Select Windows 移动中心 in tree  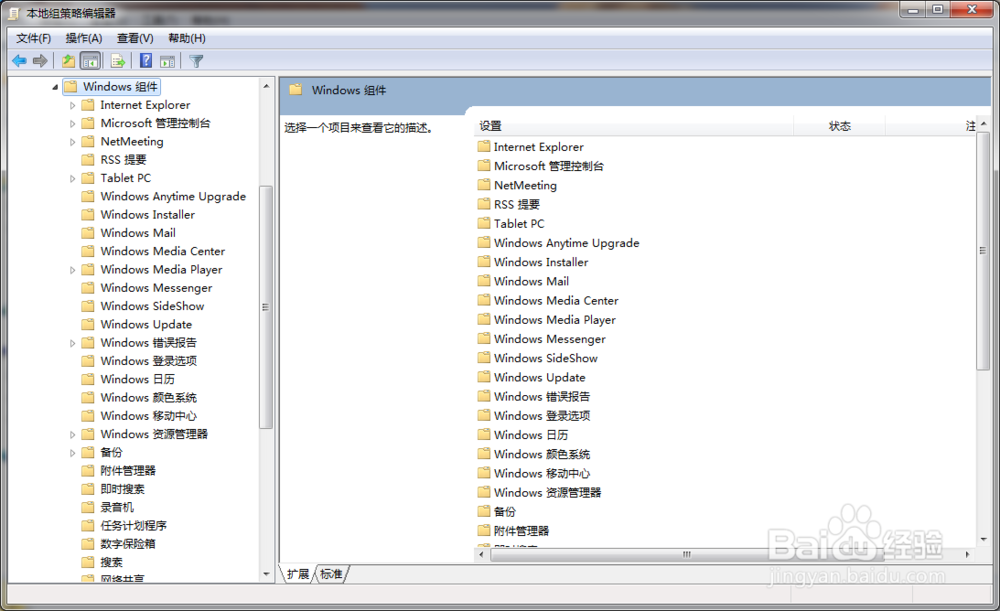(x=149, y=416)
